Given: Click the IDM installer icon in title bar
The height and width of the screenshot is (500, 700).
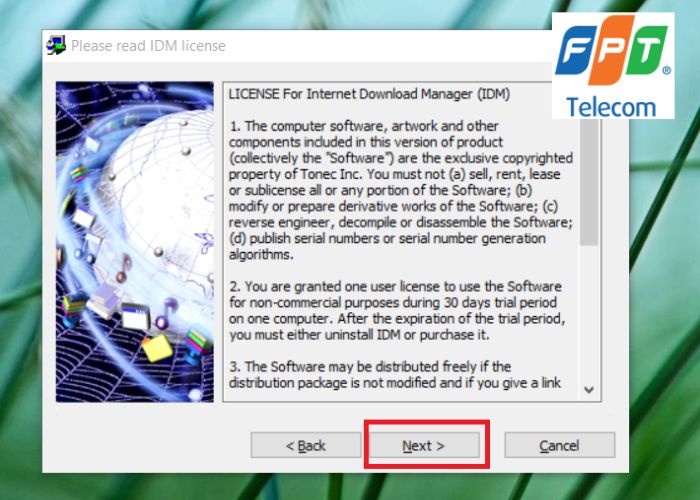Looking at the screenshot, I should (56, 45).
